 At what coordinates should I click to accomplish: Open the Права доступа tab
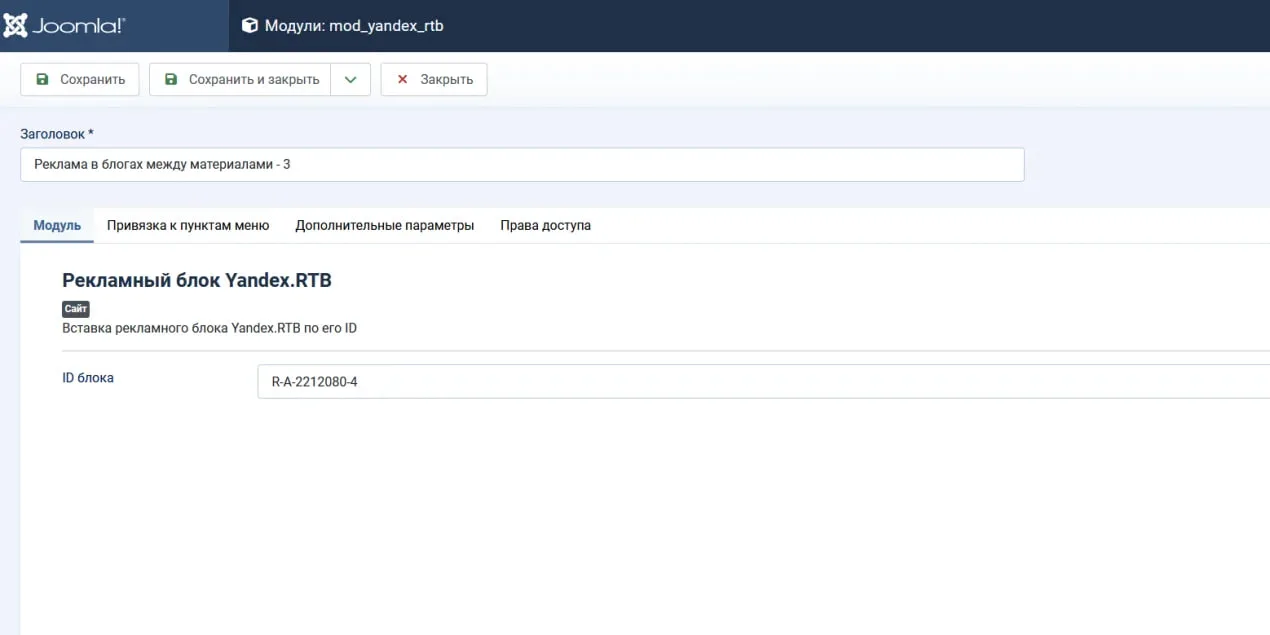(x=545, y=225)
